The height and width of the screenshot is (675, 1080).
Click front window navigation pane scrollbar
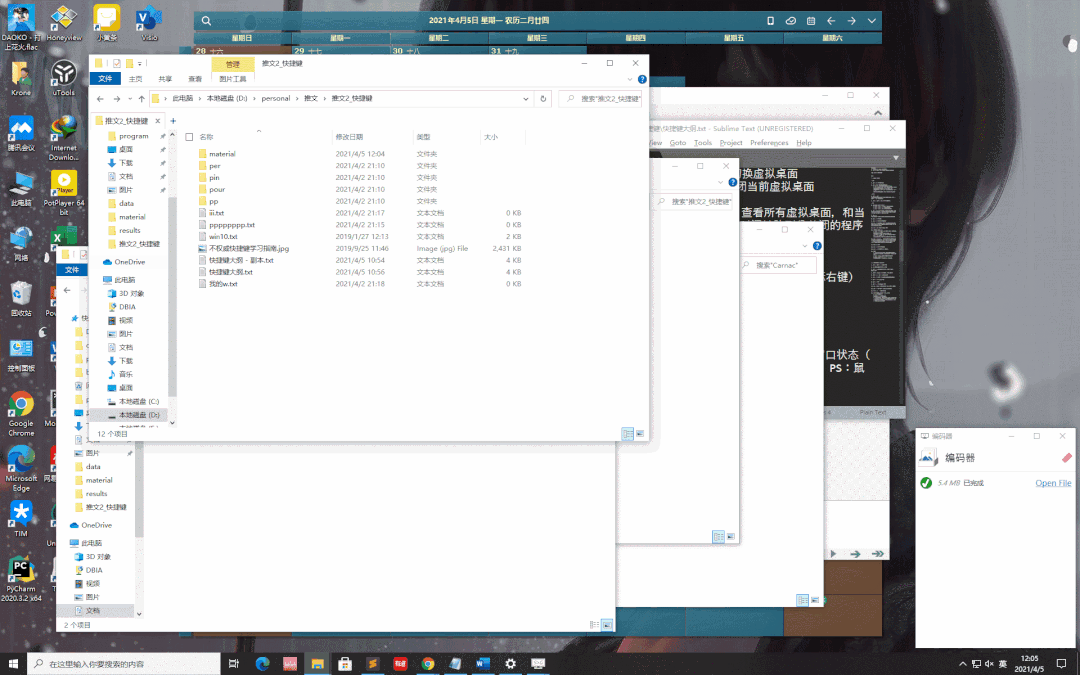click(172, 296)
